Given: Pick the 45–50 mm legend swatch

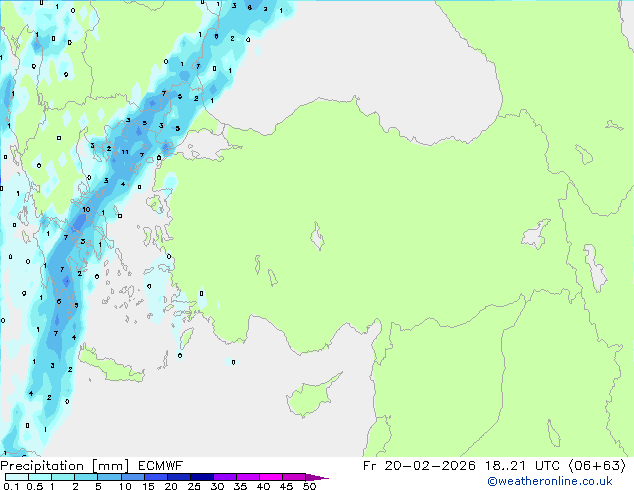Looking at the screenshot, I should [x=294, y=477].
